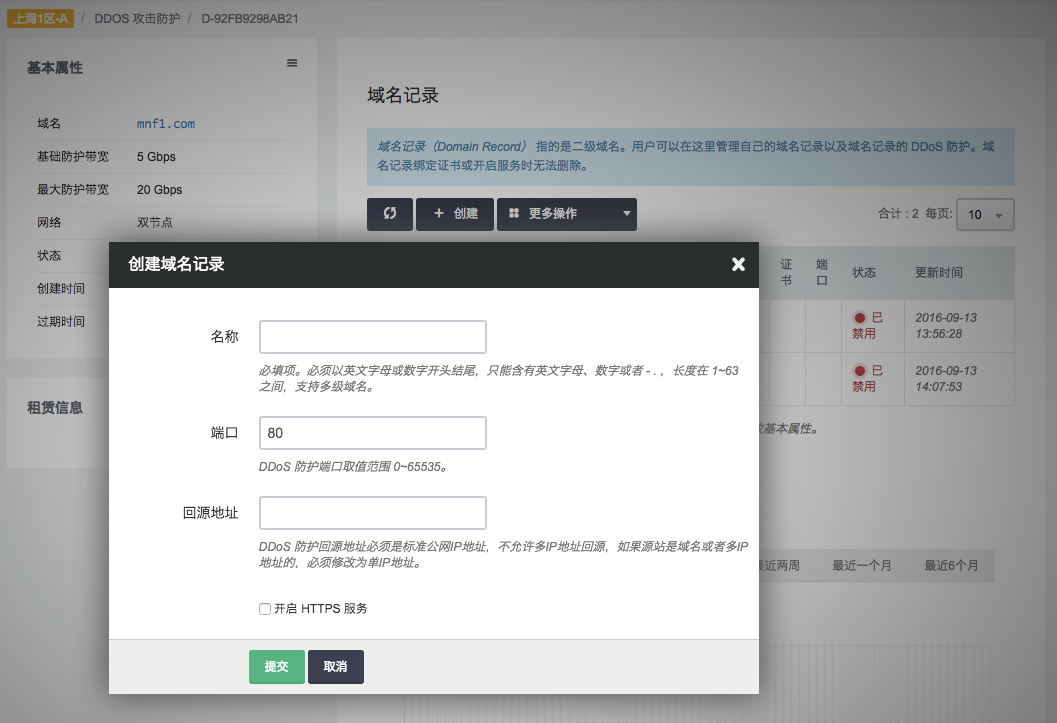1057x723 pixels.
Task: Select the last 6 months tab
Action: tap(951, 565)
